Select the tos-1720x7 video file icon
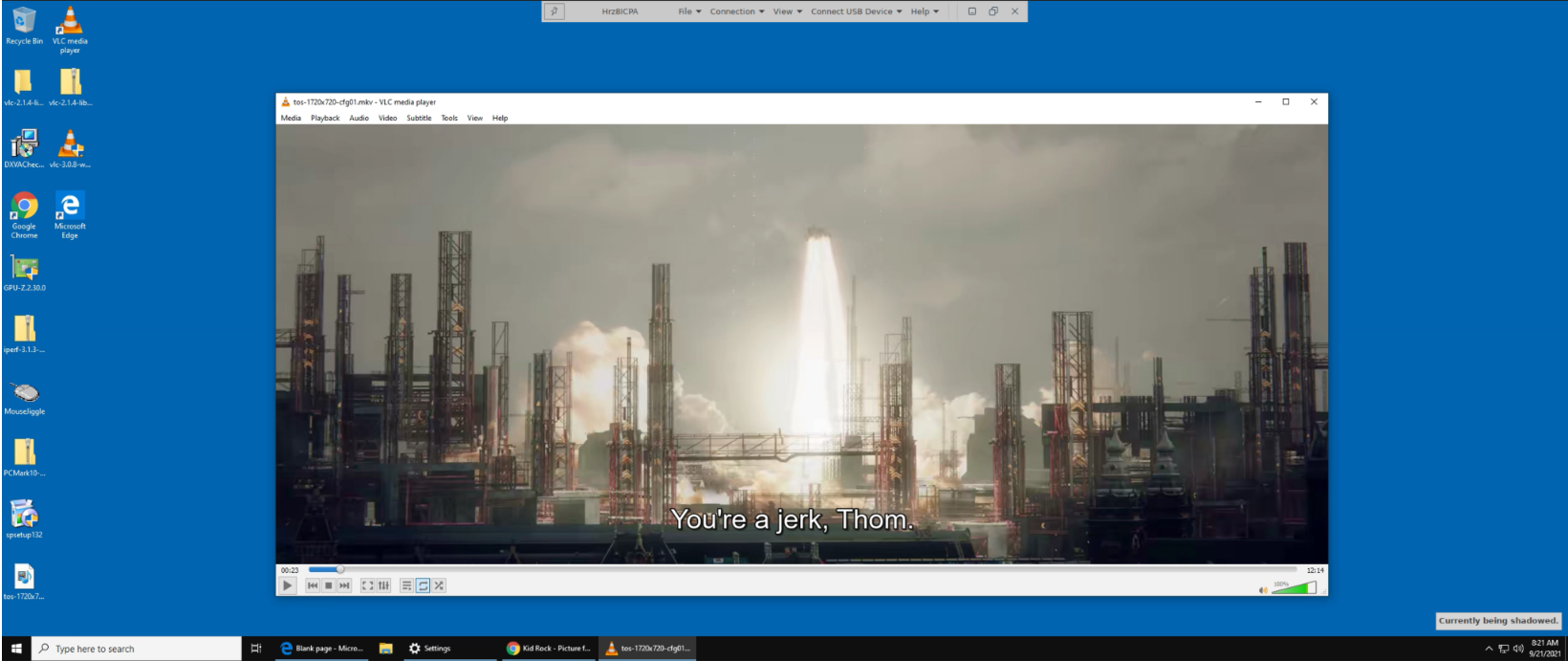Viewport: 1568px width, 661px height. pyautogui.click(x=24, y=582)
